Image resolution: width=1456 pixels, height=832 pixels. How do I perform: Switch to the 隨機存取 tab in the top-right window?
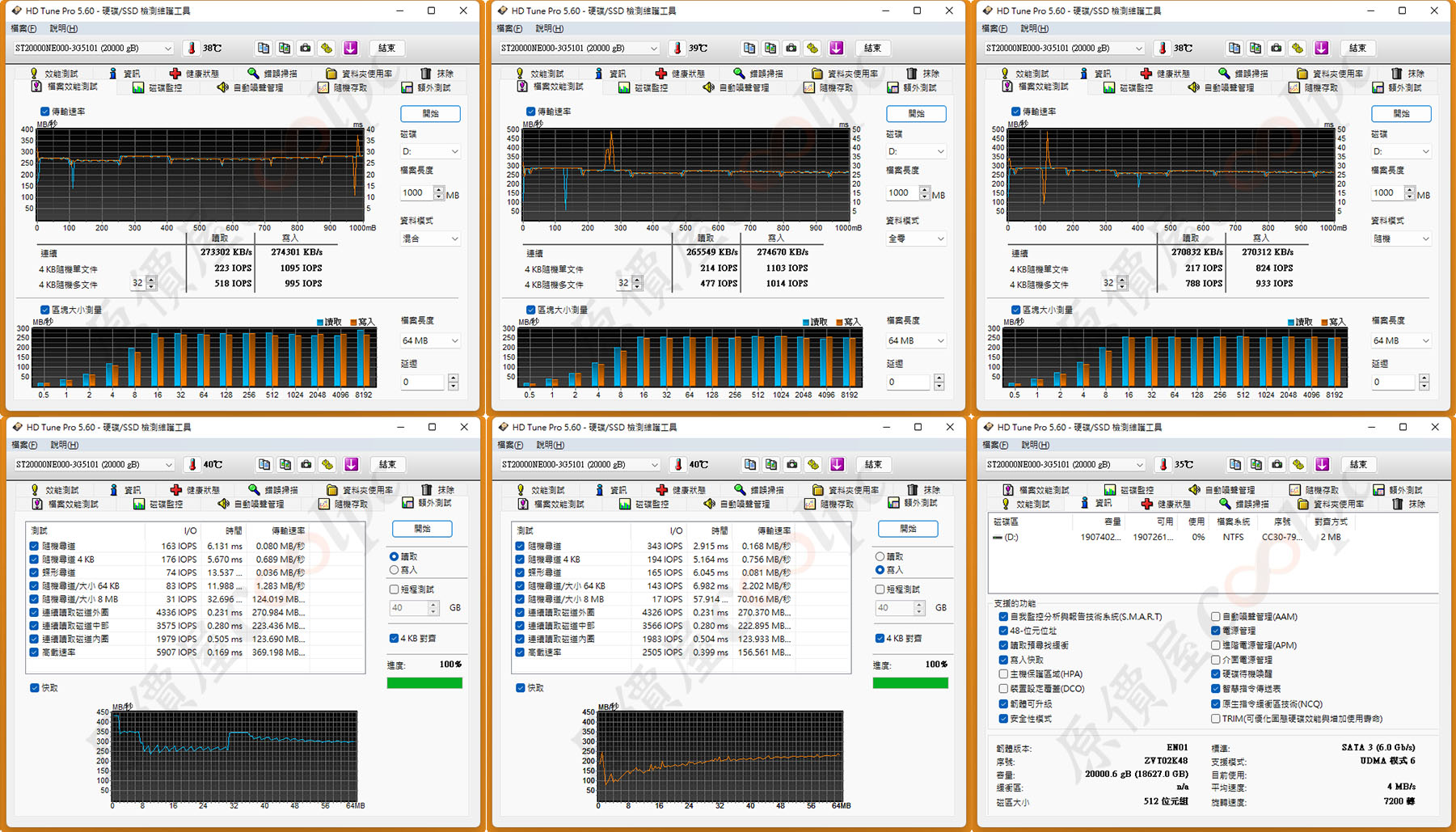(1314, 87)
